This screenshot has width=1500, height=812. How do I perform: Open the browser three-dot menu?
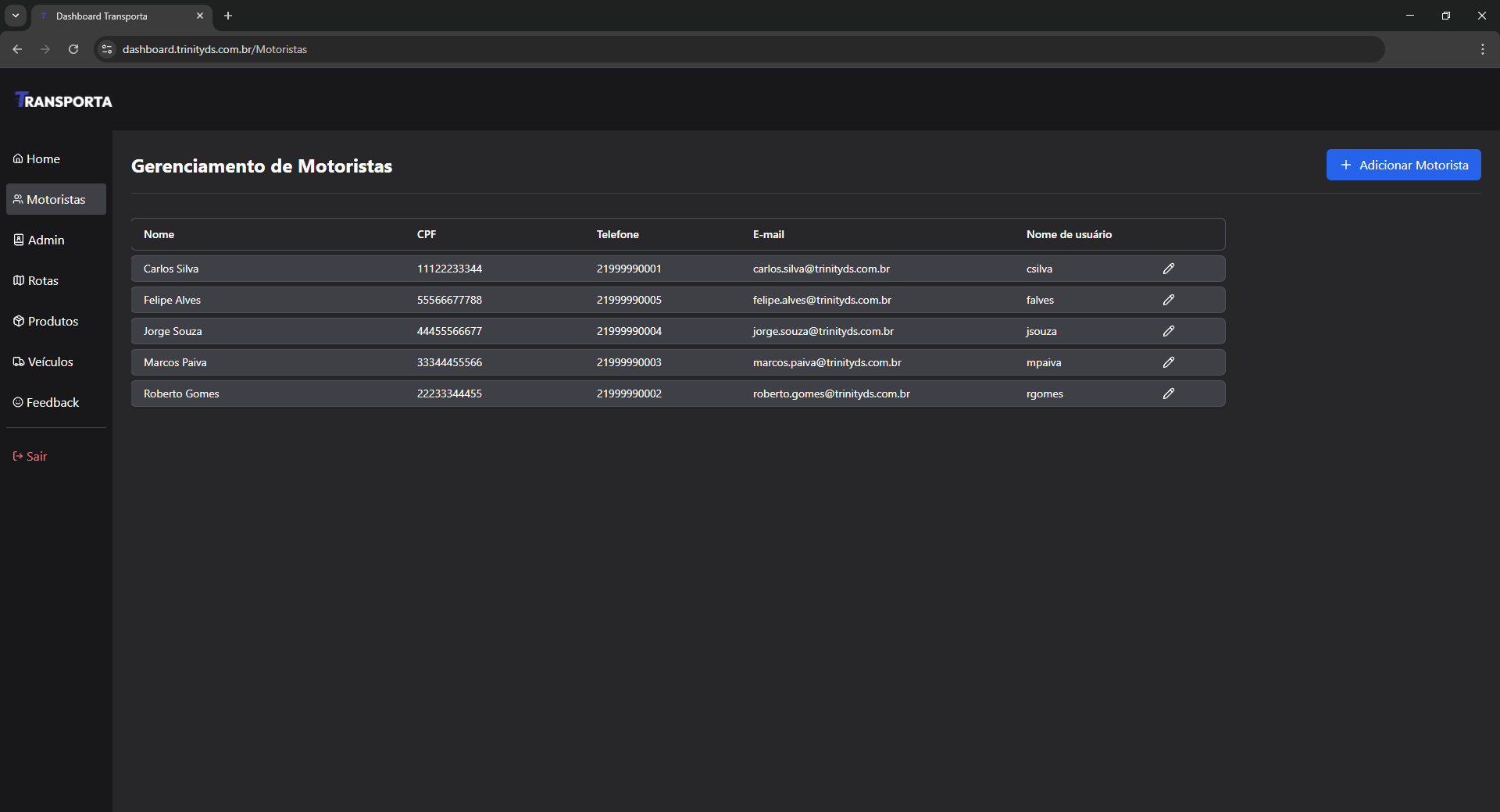tap(1482, 49)
